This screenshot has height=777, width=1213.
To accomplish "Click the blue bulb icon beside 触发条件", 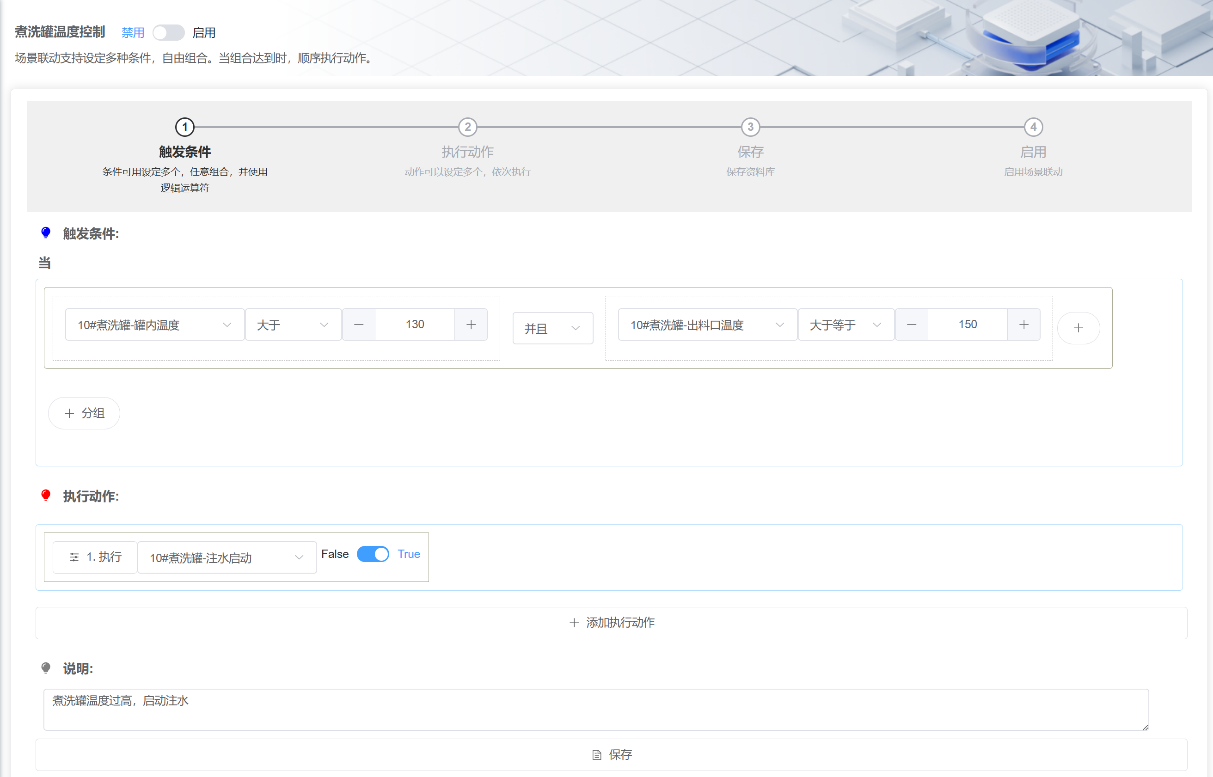I will coord(45,233).
